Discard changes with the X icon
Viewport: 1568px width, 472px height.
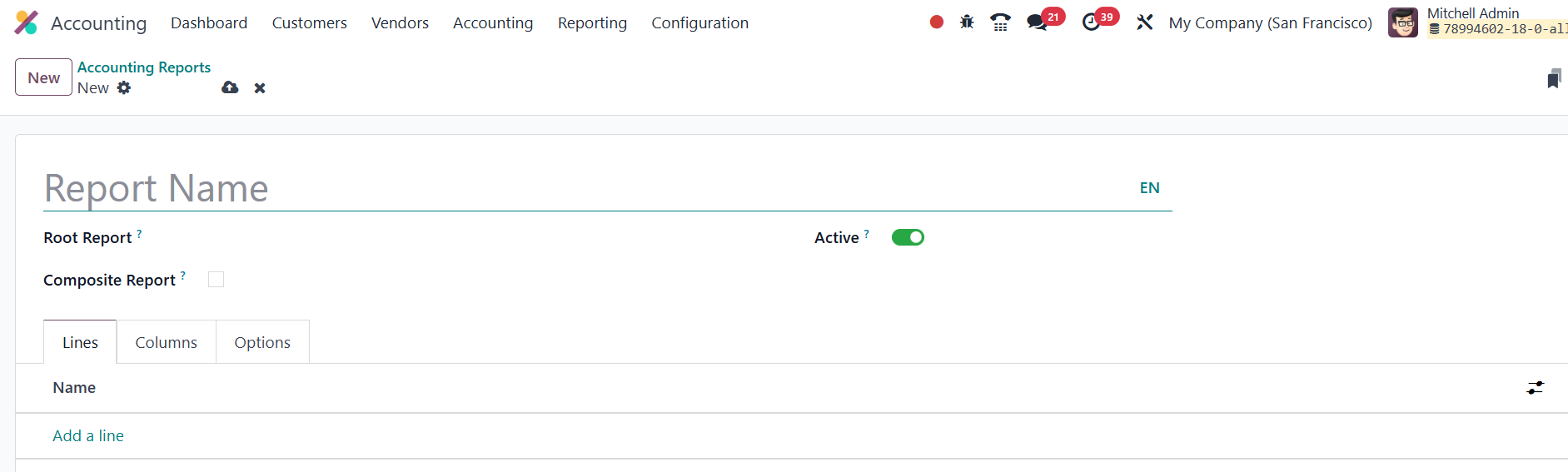(260, 88)
